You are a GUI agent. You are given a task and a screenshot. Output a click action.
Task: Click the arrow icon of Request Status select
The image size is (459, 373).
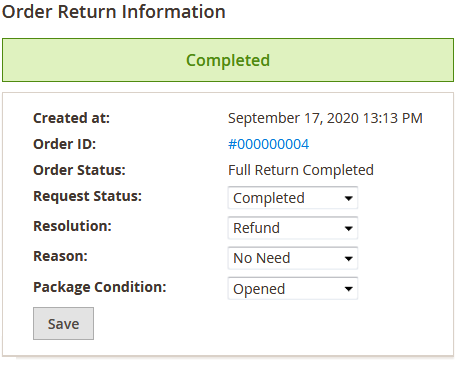tap(348, 198)
